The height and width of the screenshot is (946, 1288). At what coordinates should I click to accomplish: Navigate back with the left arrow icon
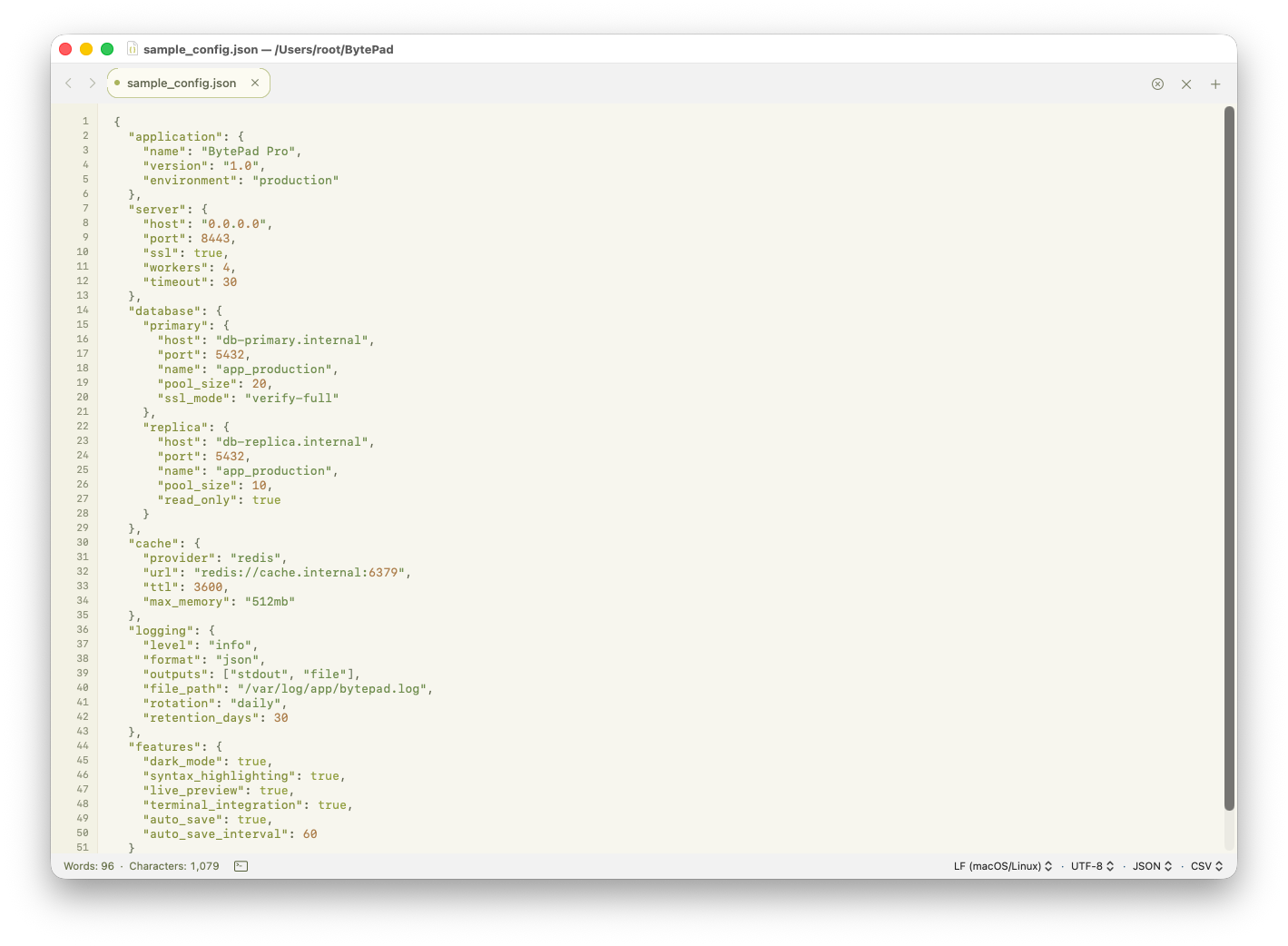tap(69, 83)
